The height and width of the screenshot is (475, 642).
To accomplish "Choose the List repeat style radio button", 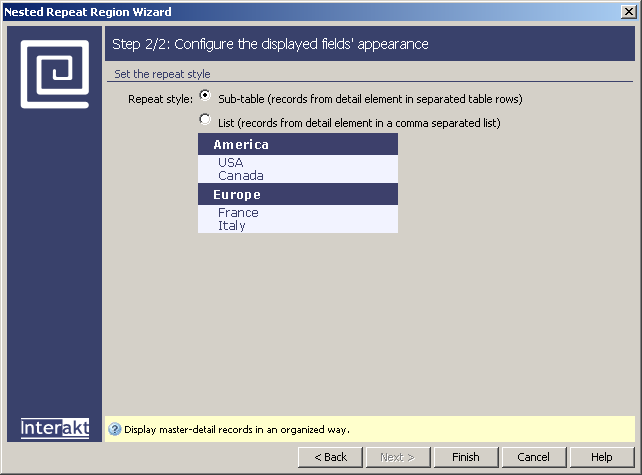I will coord(205,120).
